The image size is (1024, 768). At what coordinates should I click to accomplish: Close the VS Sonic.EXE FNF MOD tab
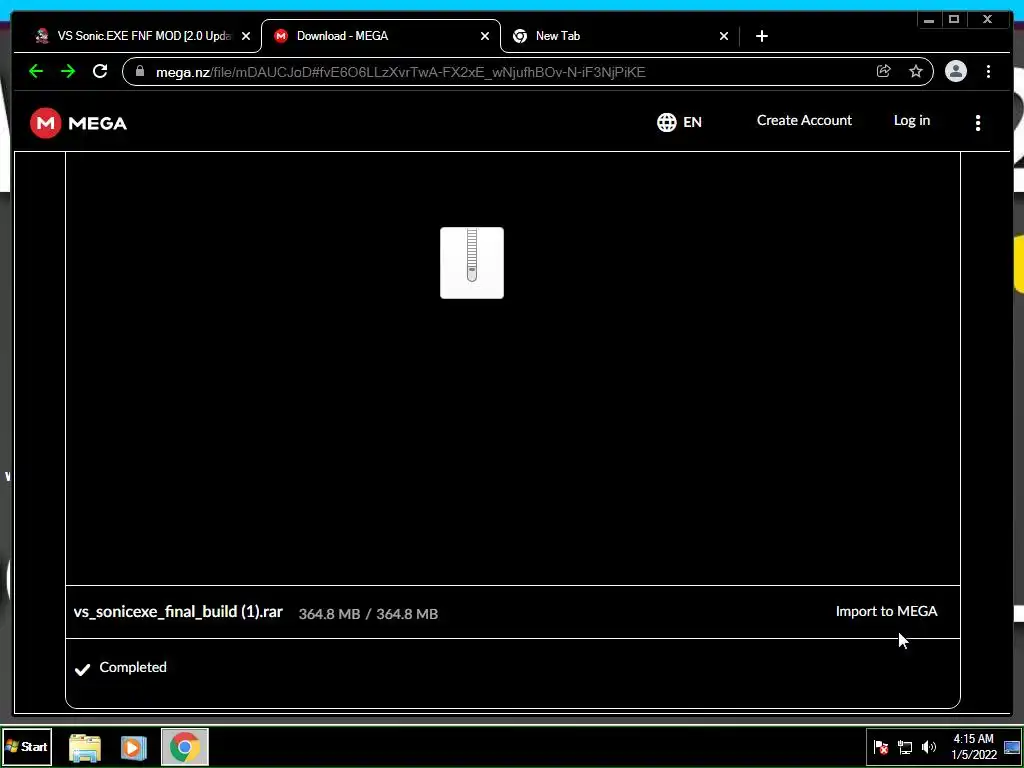246,37
